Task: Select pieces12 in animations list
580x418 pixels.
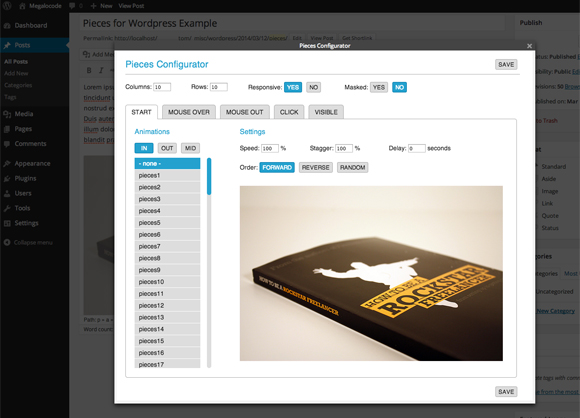Action: [167, 306]
